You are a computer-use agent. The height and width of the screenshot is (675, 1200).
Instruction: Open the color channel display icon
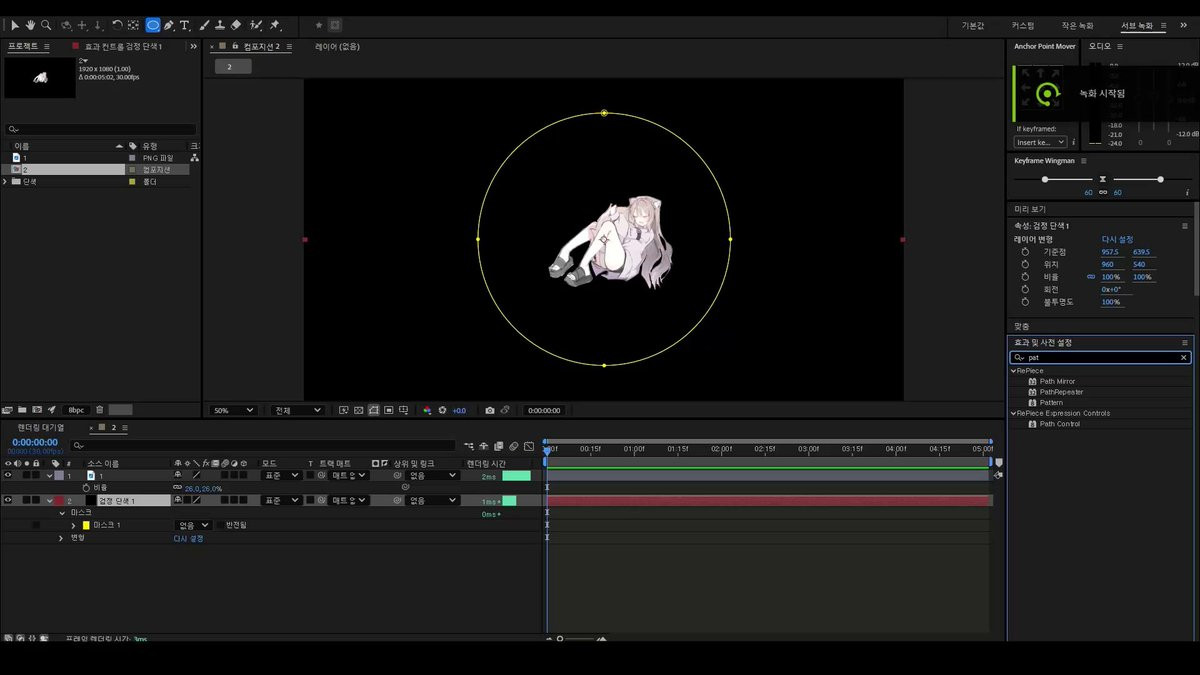427,410
